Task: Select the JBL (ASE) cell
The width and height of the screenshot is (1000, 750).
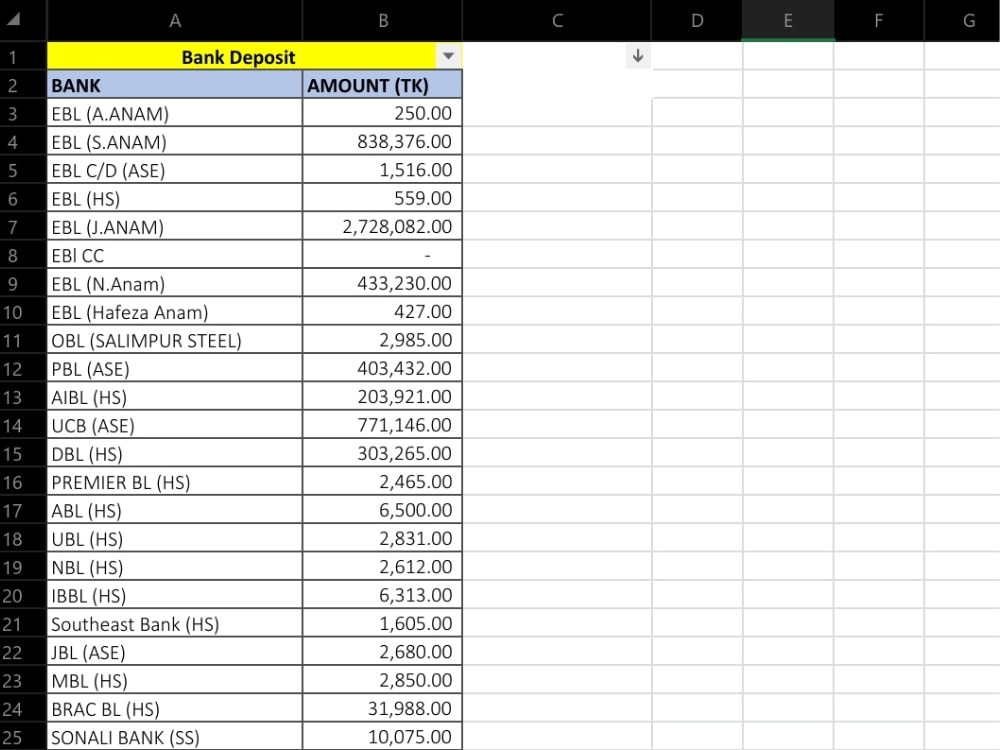Action: [175, 652]
